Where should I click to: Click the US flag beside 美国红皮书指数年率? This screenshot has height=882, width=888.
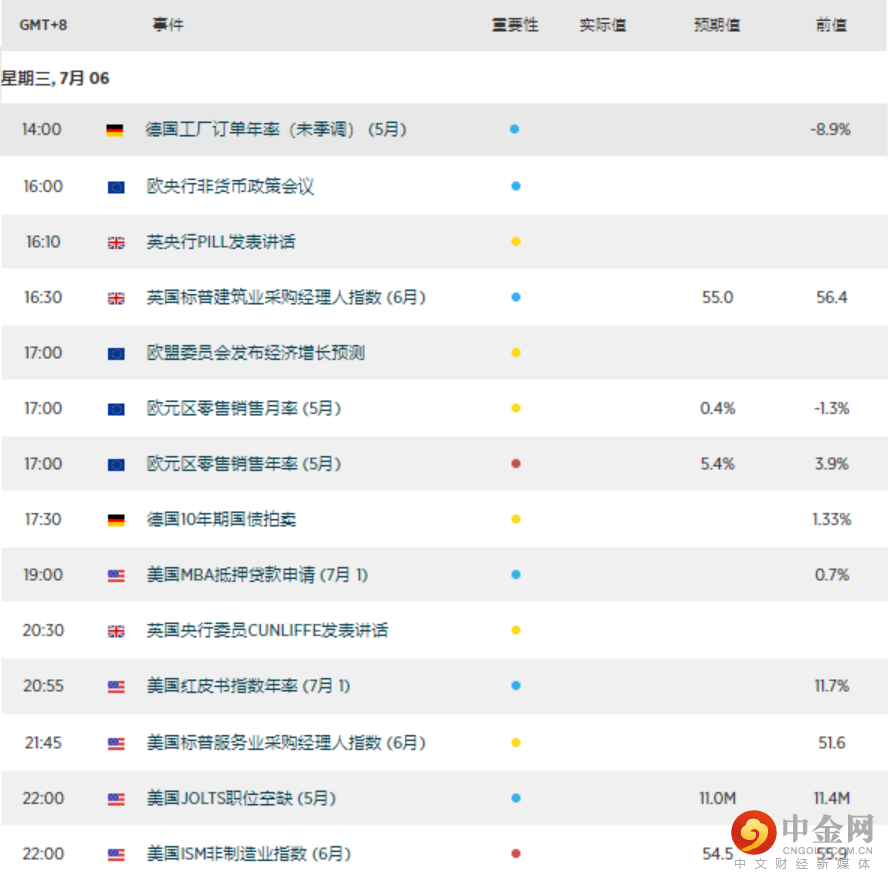pyautogui.click(x=116, y=687)
